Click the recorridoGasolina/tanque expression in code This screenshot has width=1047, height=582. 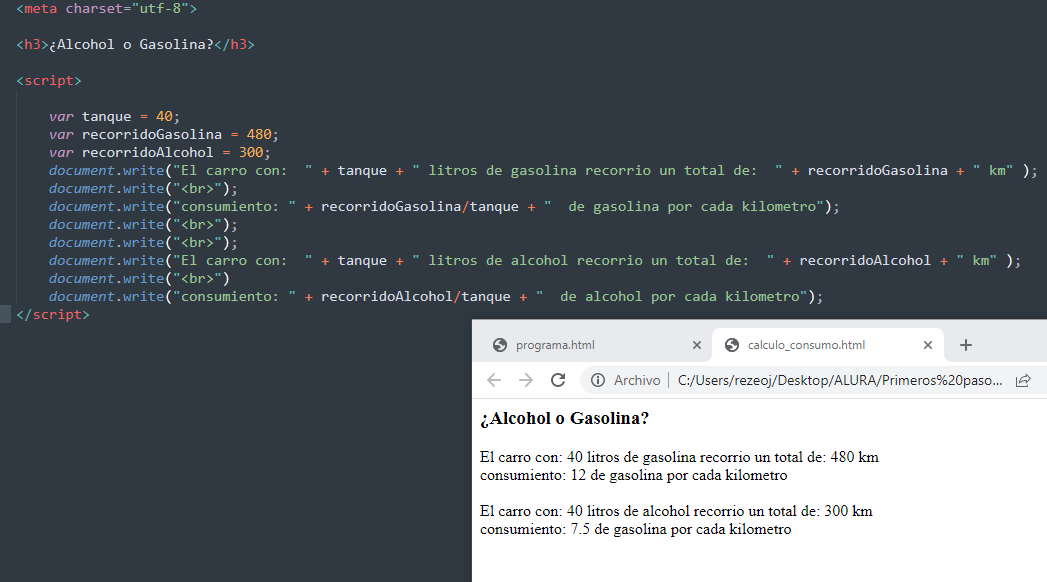coord(419,207)
